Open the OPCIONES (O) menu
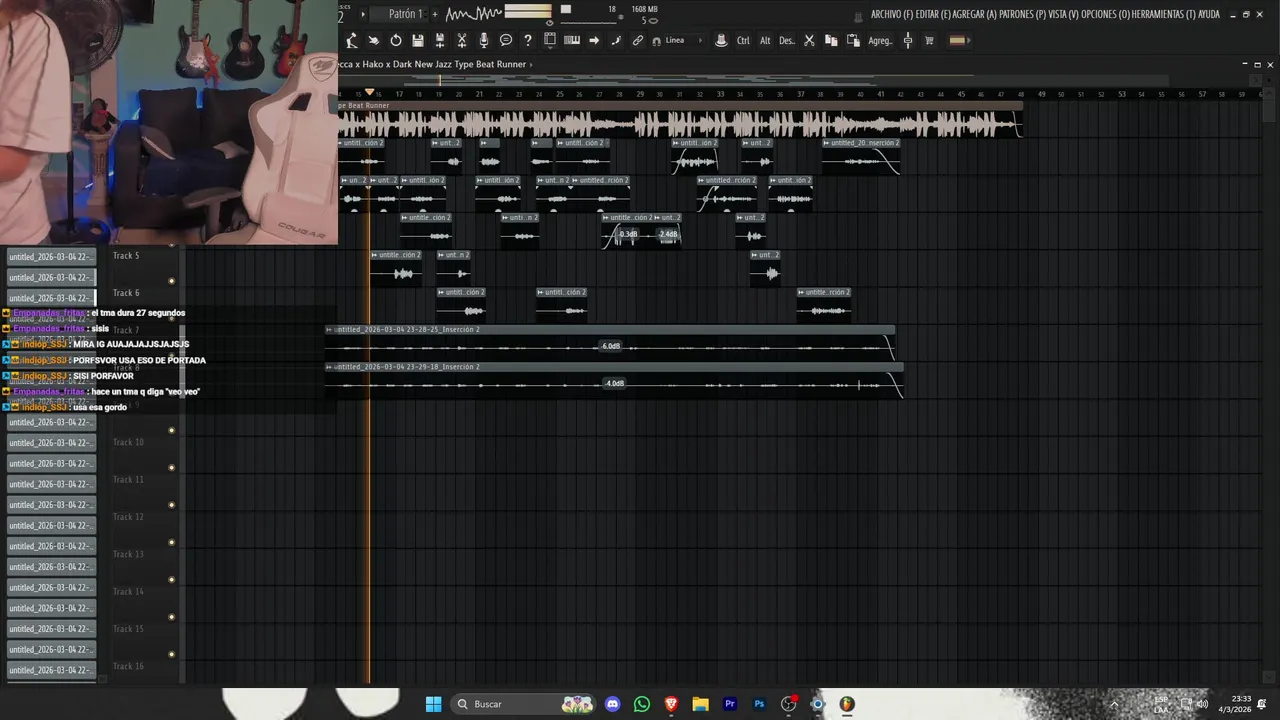 (1105, 14)
